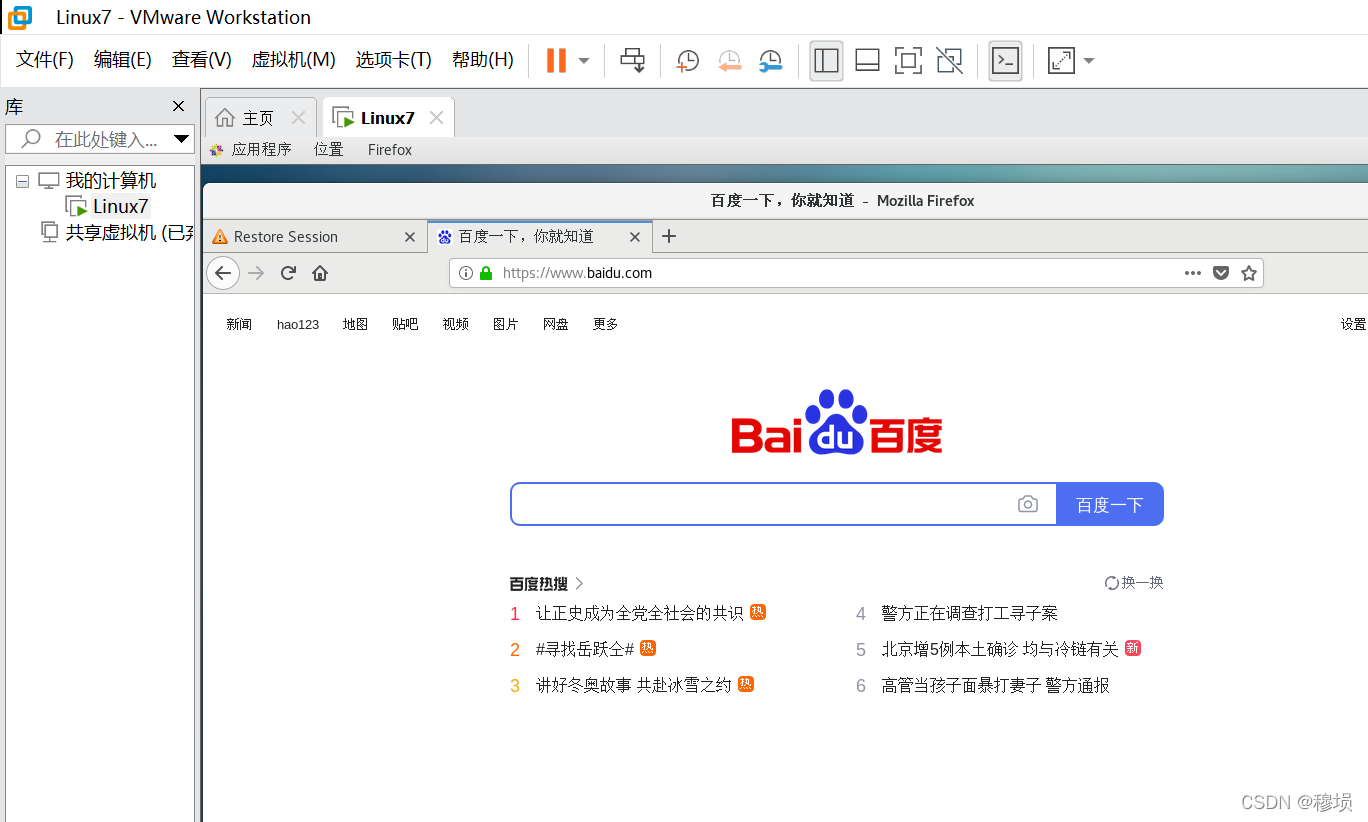Close the Restore Session tab

click(409, 237)
